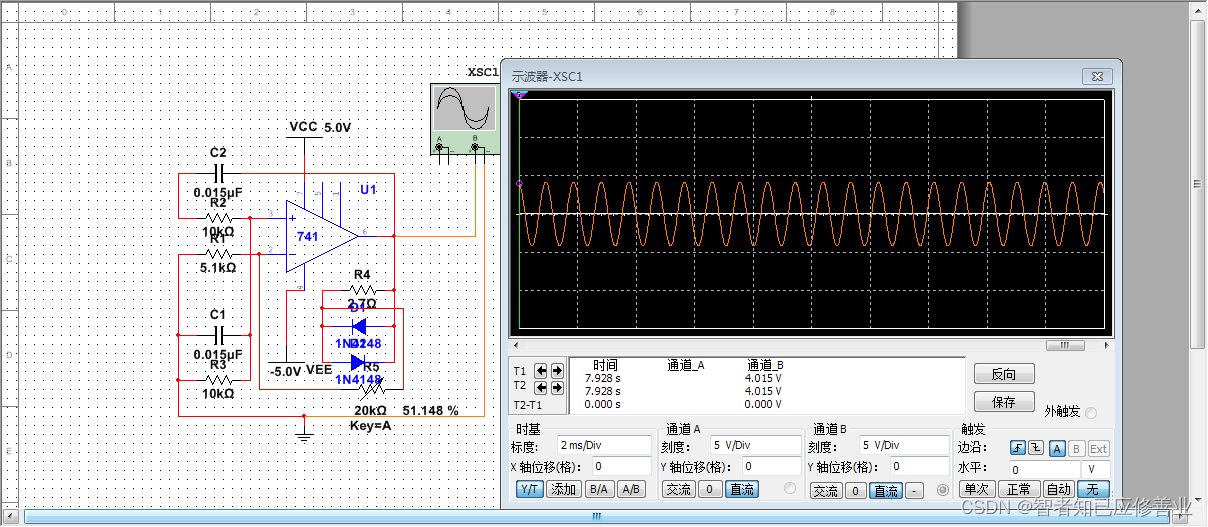Viewport: 1208px width, 527px height.
Task: Select the 741 op-amp U1 component
Action: [x=322, y=236]
